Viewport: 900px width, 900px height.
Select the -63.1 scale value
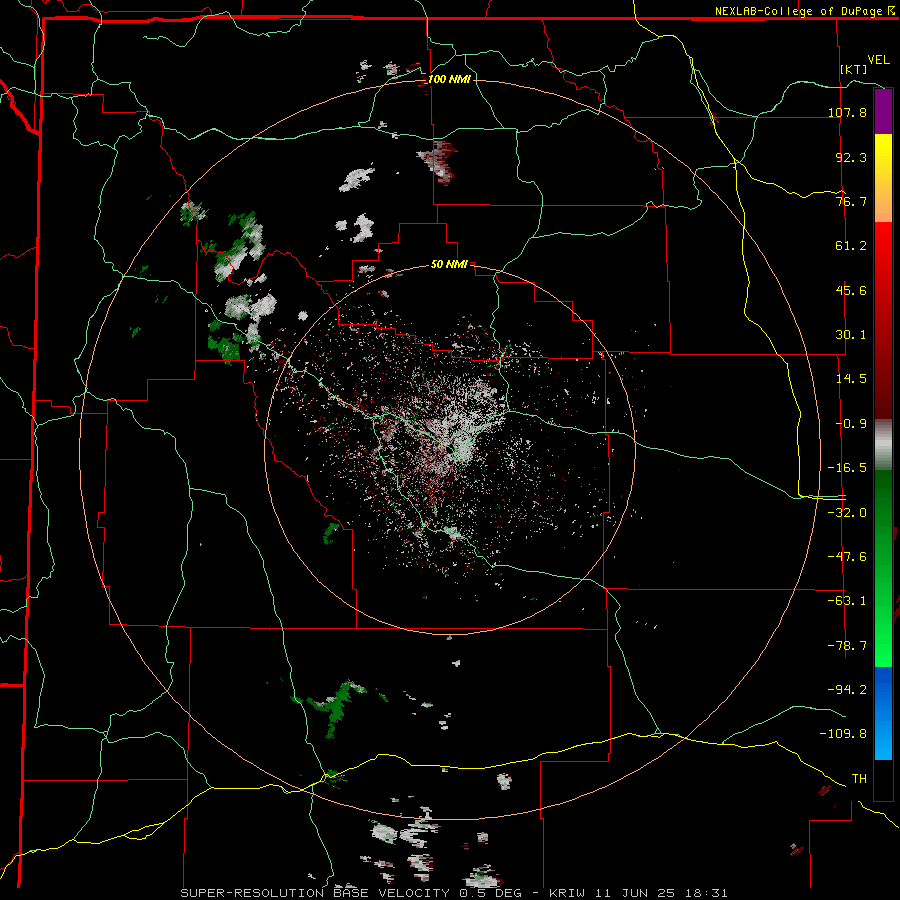click(847, 601)
